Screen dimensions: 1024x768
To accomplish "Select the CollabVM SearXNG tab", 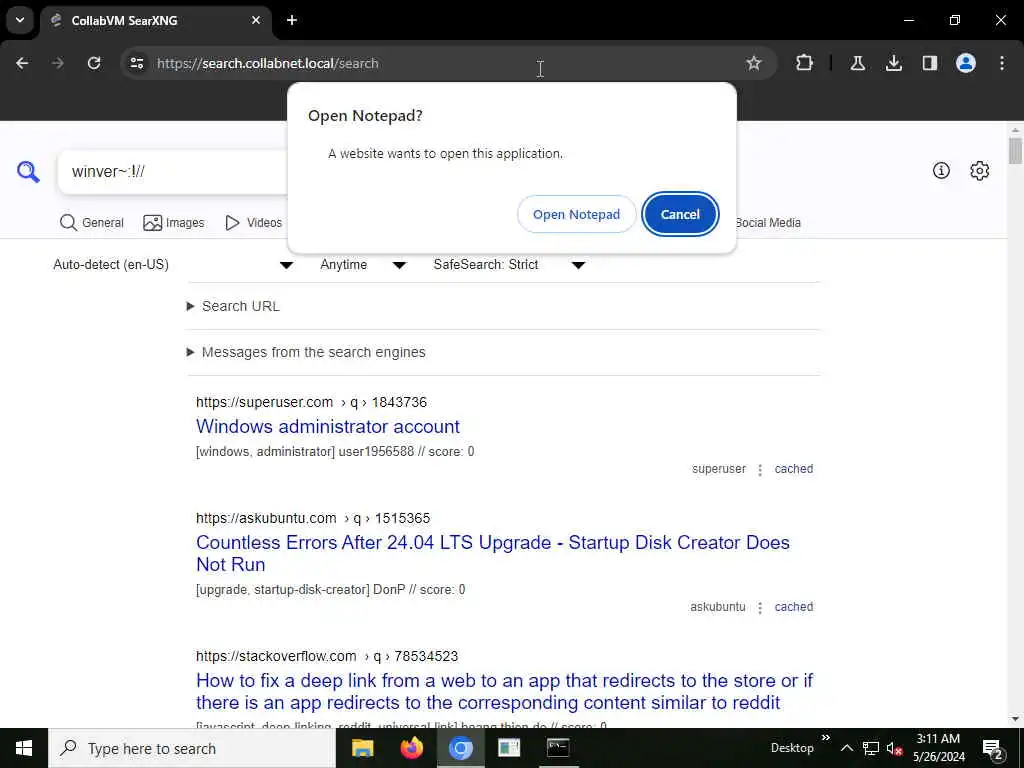I will coord(155,20).
